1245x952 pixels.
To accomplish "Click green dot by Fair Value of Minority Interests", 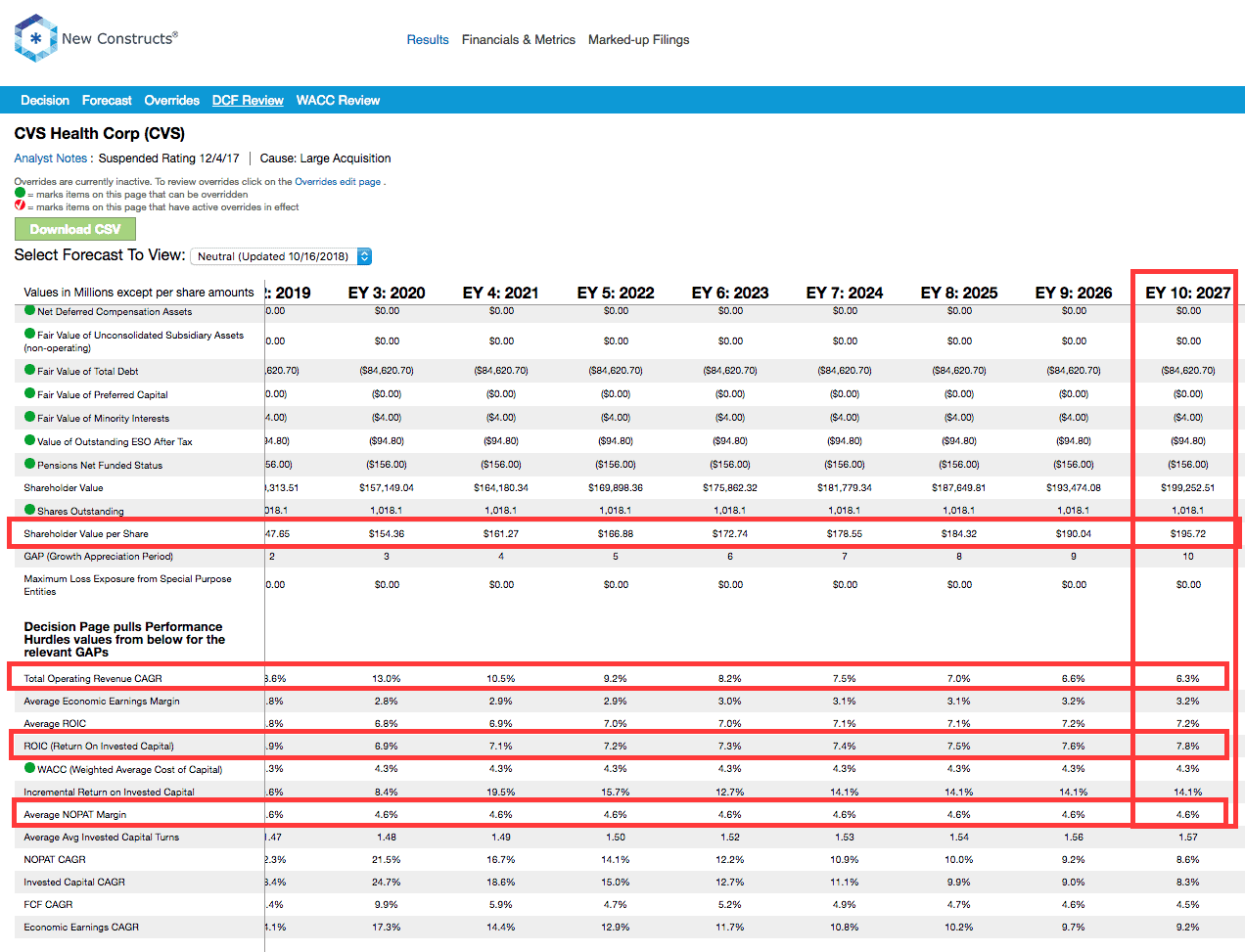I will [29, 417].
